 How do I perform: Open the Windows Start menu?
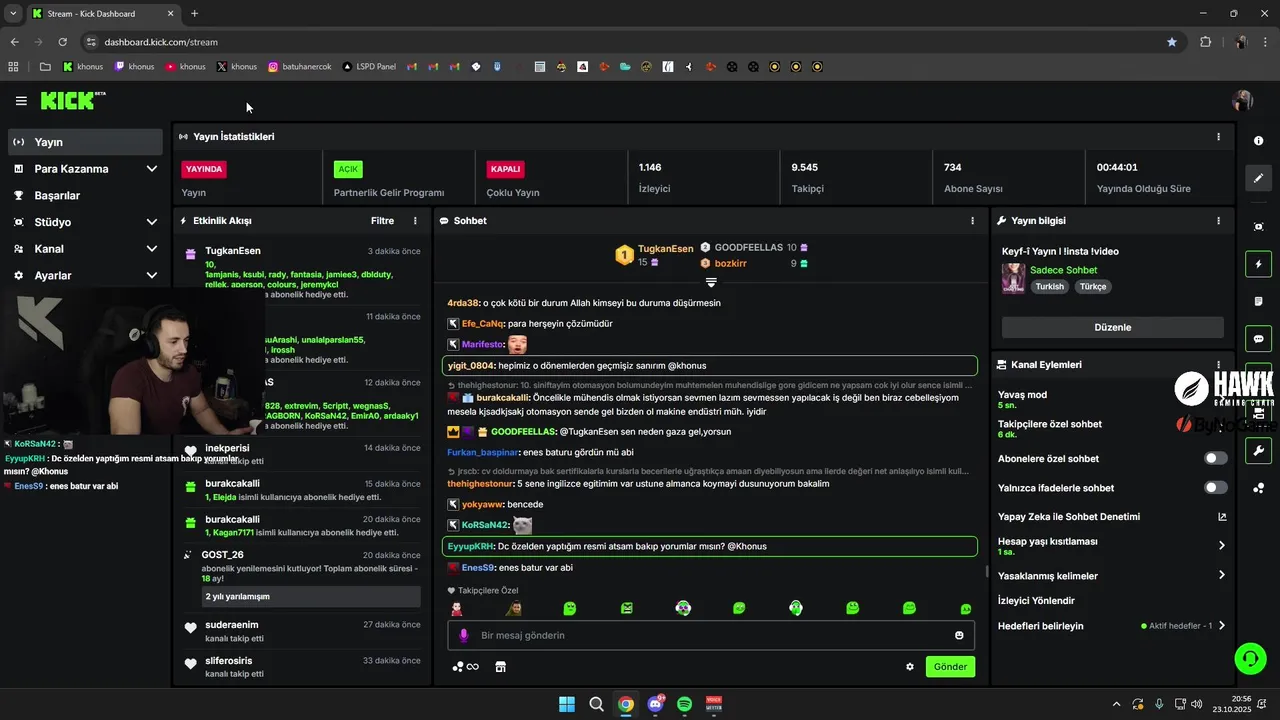point(567,704)
